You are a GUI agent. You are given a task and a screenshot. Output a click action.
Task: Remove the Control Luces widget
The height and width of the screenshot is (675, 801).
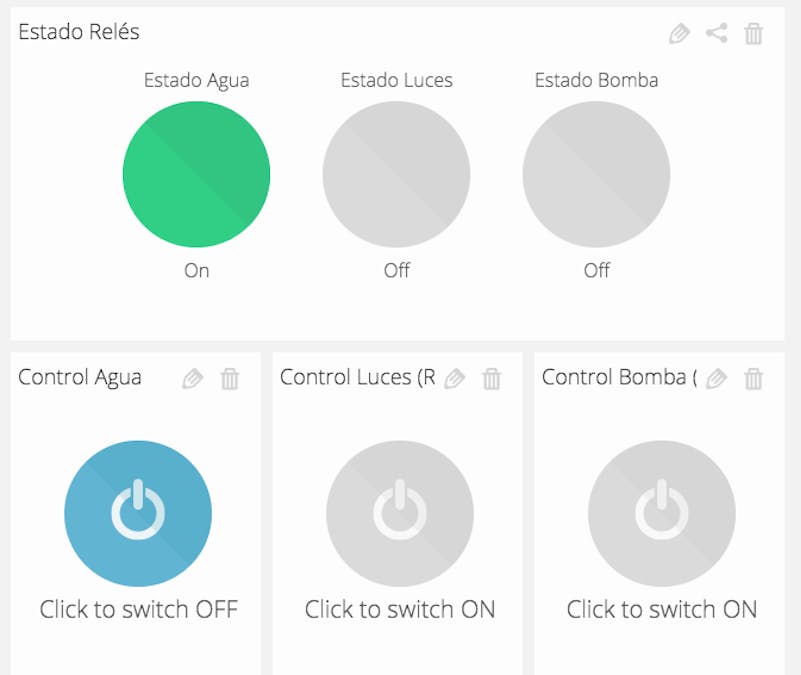(x=492, y=378)
